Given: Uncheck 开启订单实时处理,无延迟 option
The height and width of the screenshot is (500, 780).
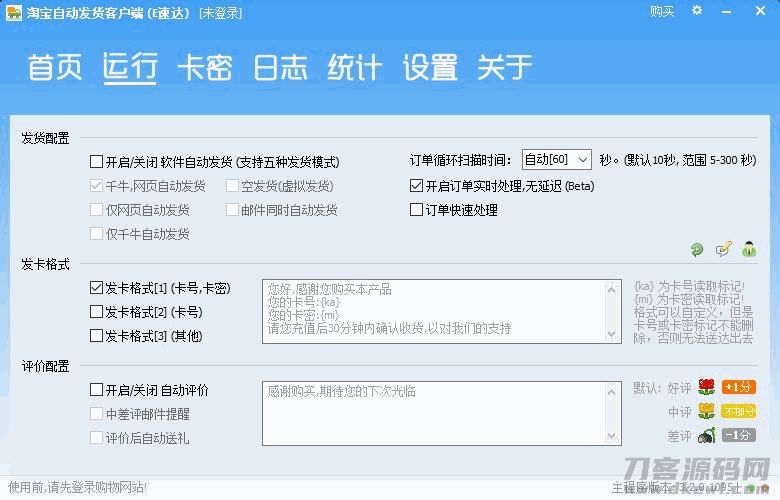Looking at the screenshot, I should [x=417, y=186].
